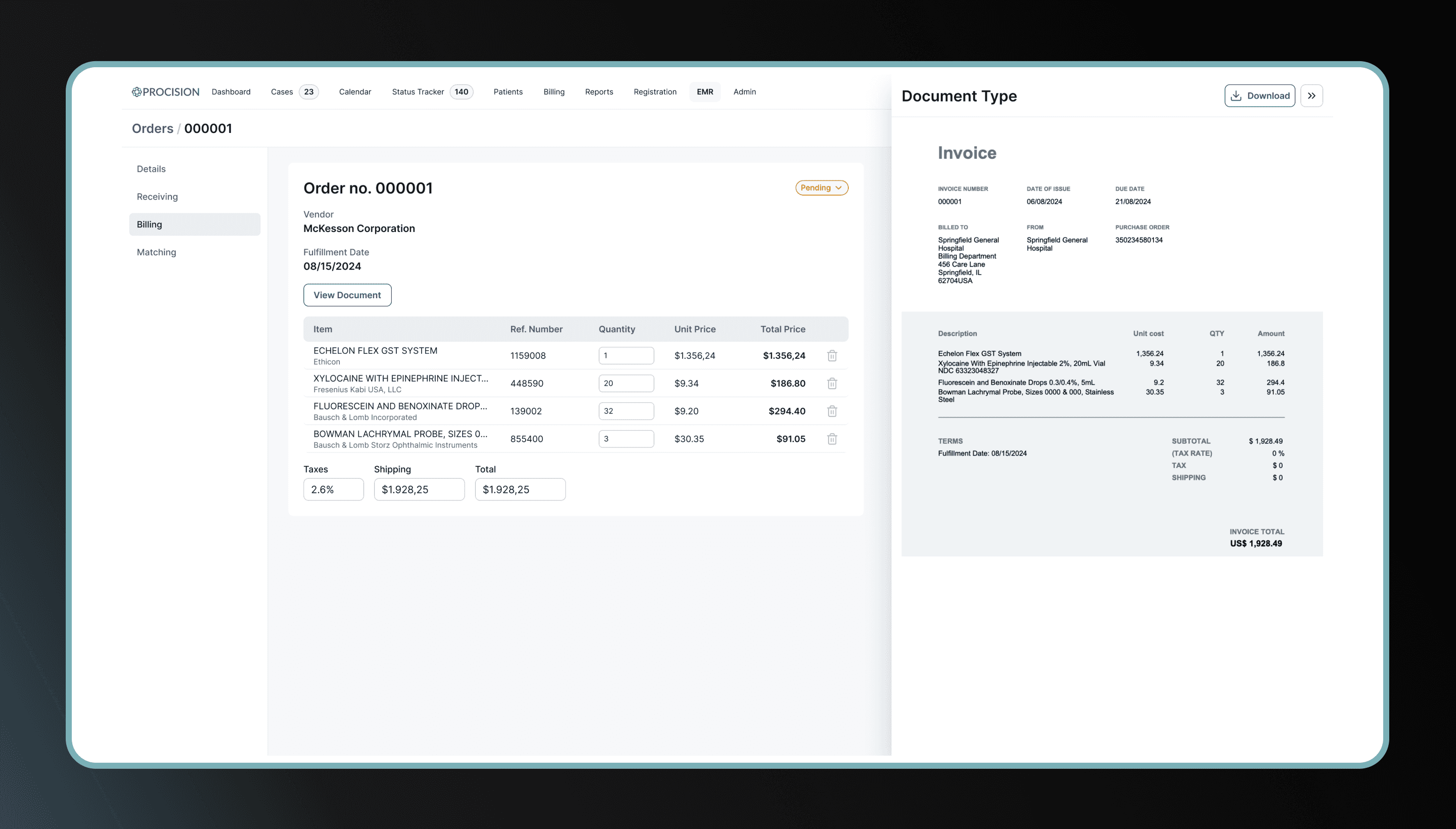
Task: Download the invoice document
Action: [1259, 96]
